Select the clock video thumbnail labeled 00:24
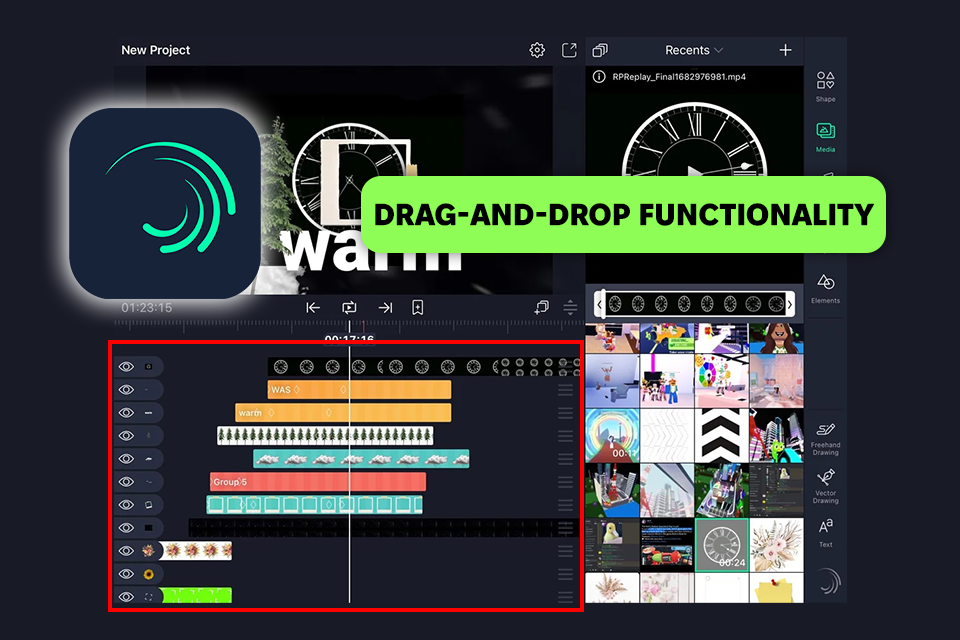Viewport: 960px width, 640px height. [x=721, y=545]
